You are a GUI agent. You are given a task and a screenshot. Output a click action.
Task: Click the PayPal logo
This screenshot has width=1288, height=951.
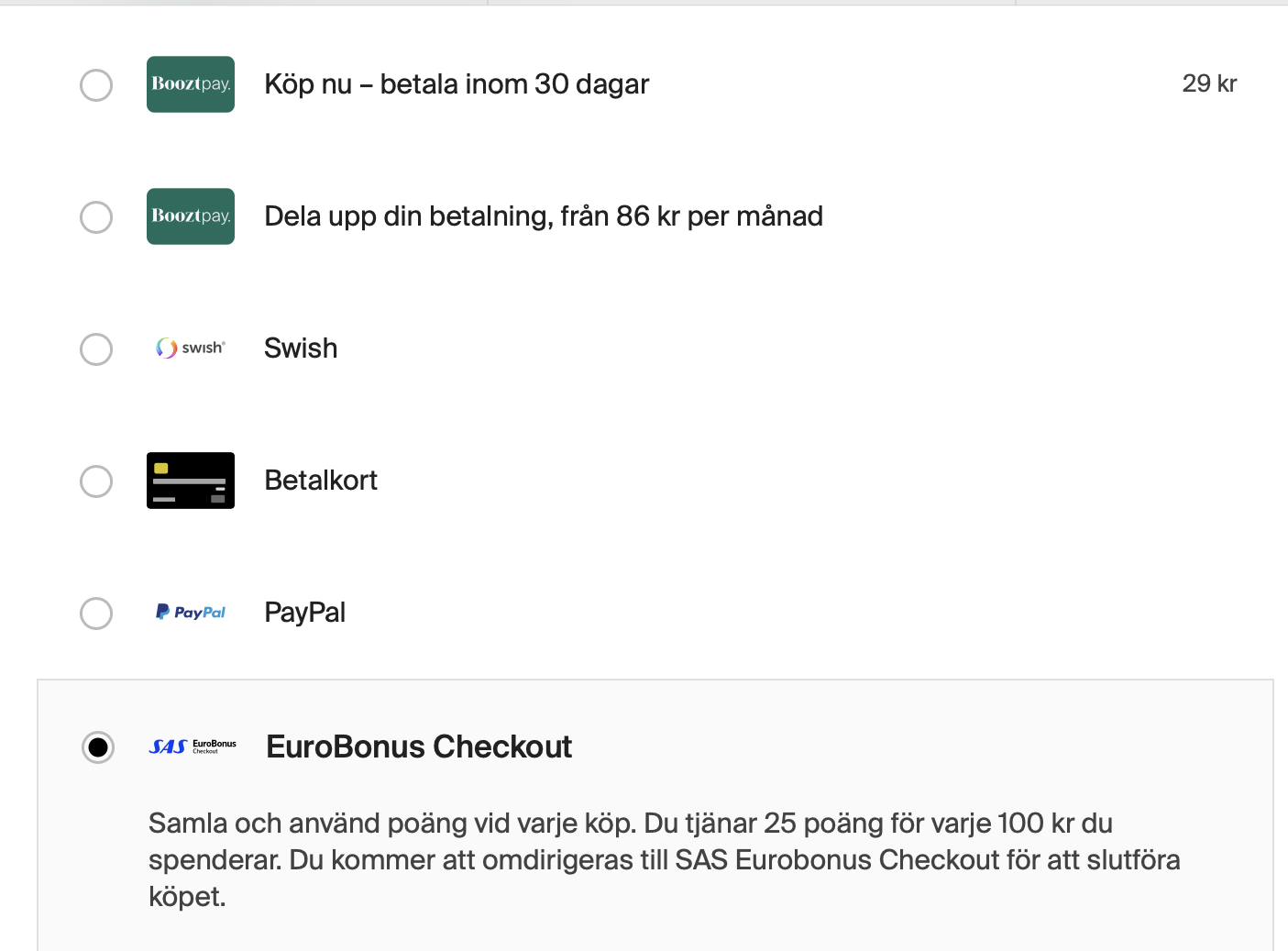(x=191, y=613)
